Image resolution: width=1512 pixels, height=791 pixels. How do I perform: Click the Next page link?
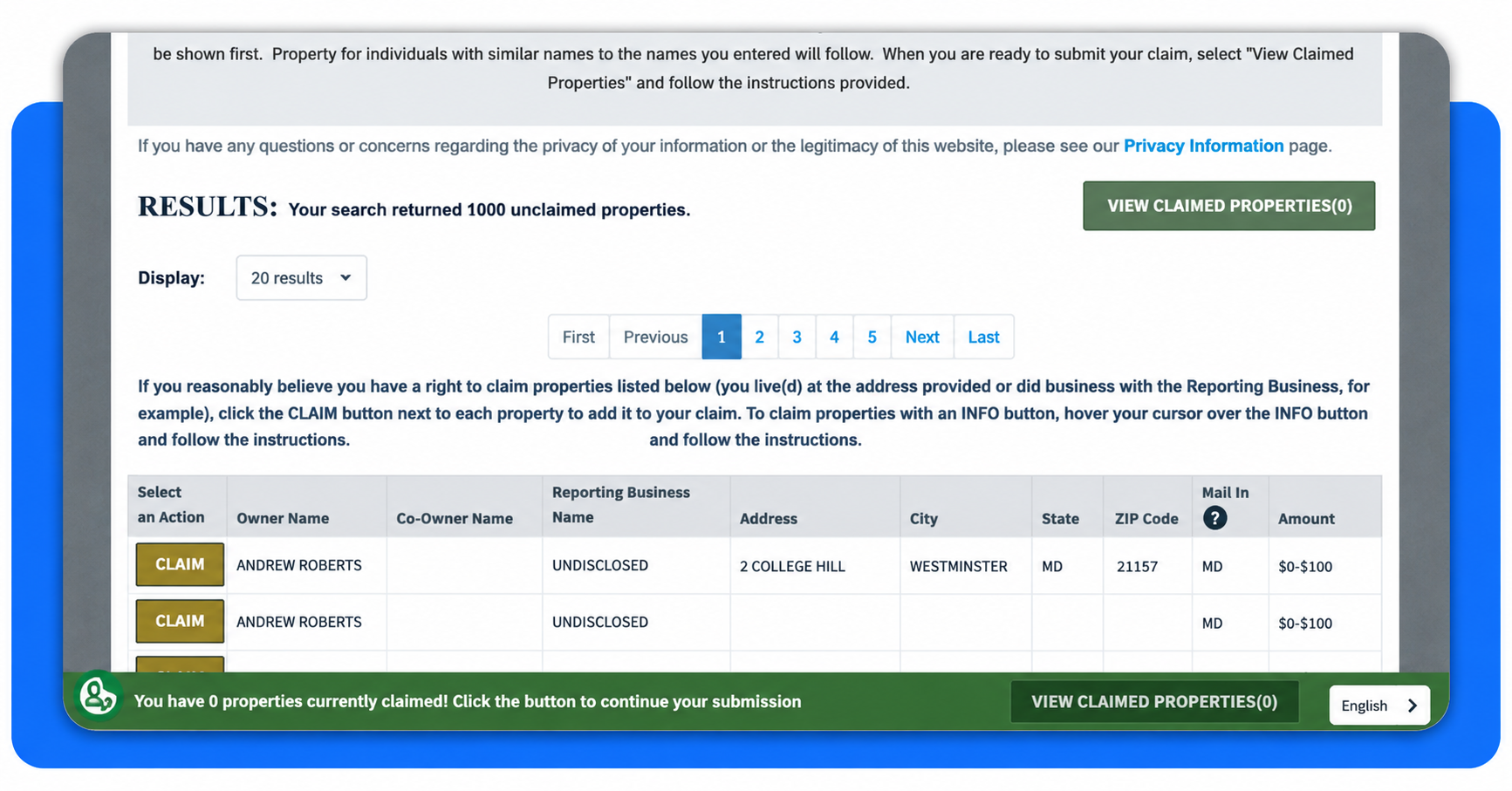coord(922,338)
